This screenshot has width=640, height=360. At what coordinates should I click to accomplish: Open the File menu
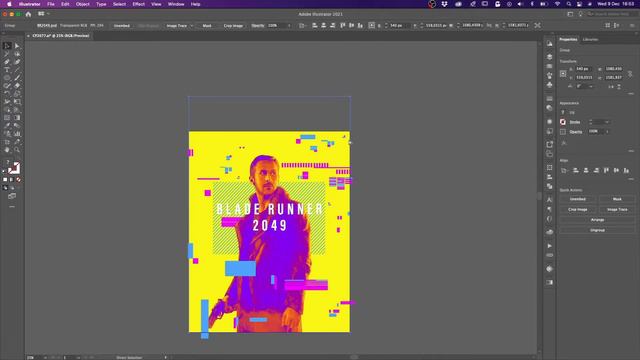point(51,4)
